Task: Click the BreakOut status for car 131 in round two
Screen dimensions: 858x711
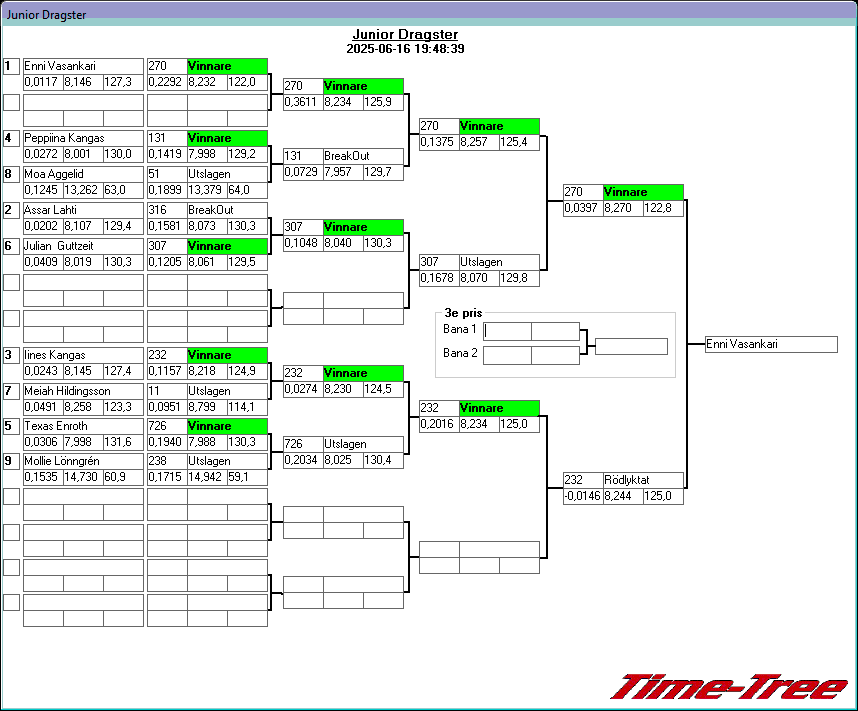Action: [363, 157]
